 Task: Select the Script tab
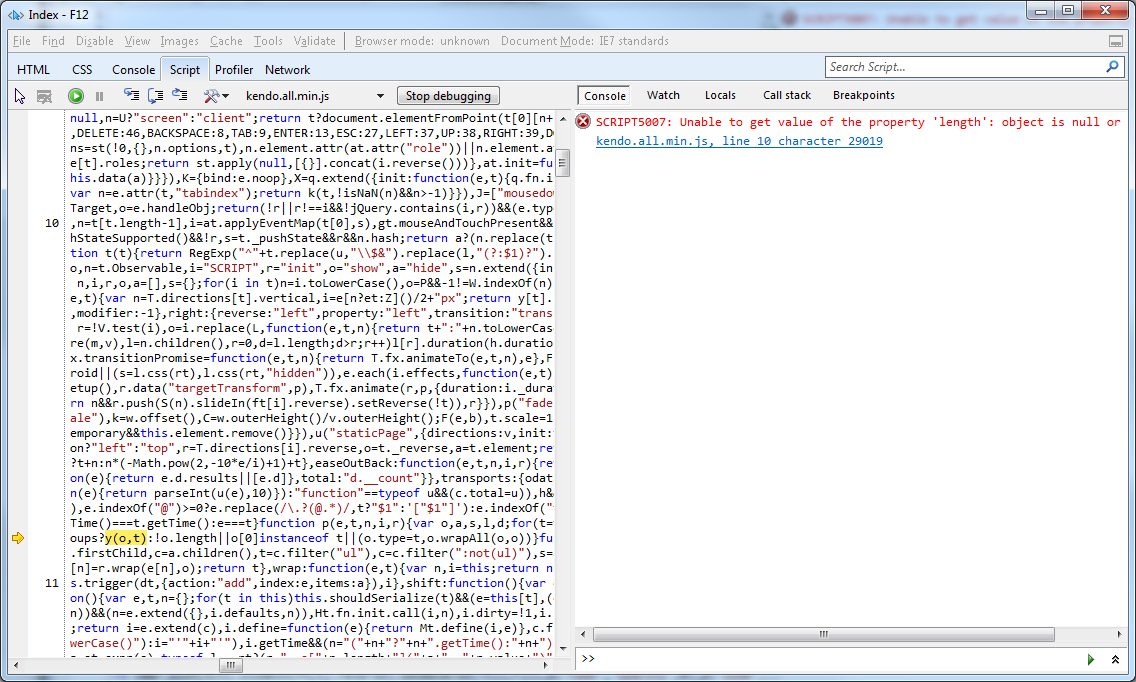185,70
